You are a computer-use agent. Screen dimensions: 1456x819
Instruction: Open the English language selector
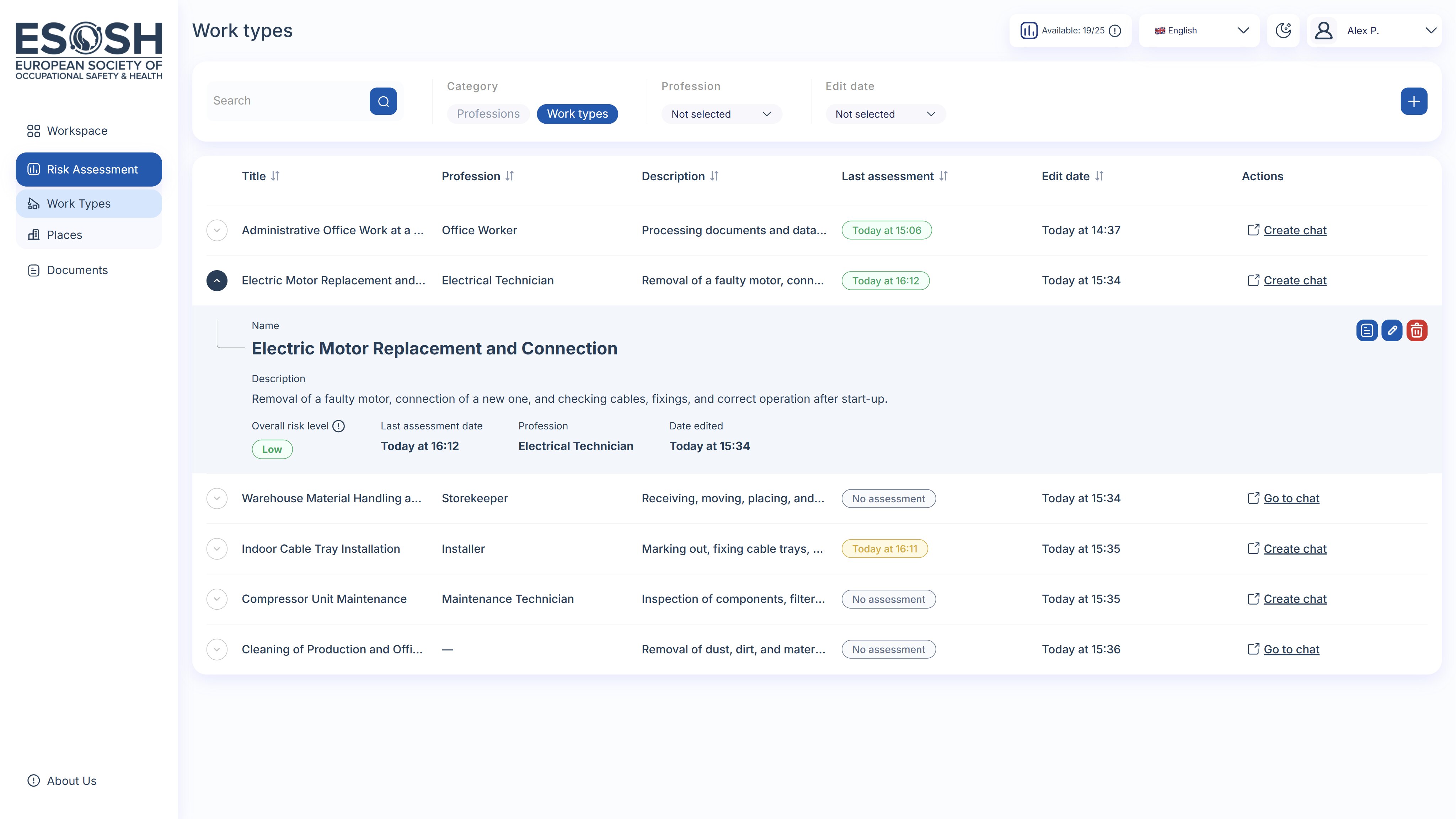click(x=1199, y=31)
